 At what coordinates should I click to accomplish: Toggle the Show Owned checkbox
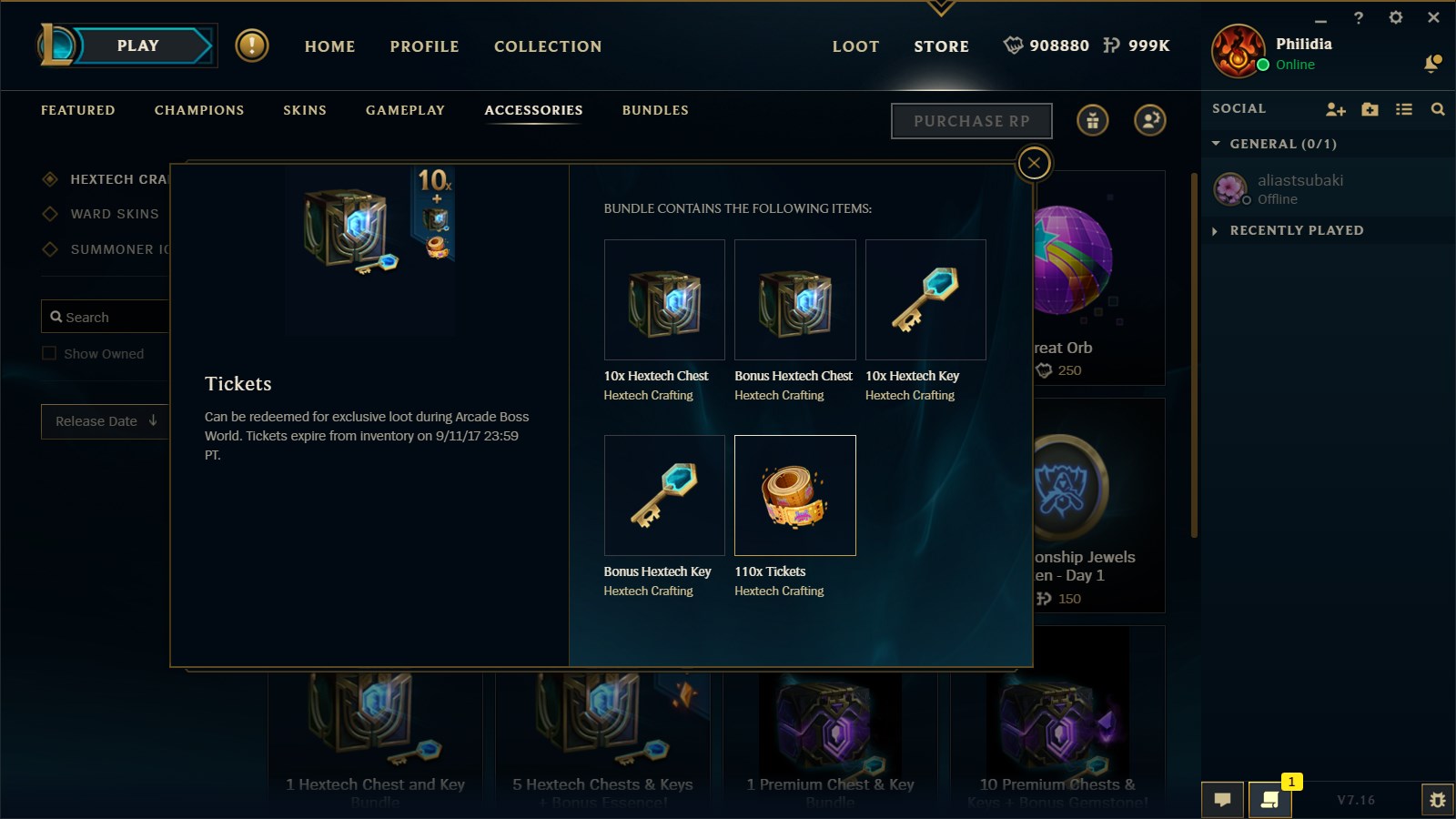tap(49, 353)
